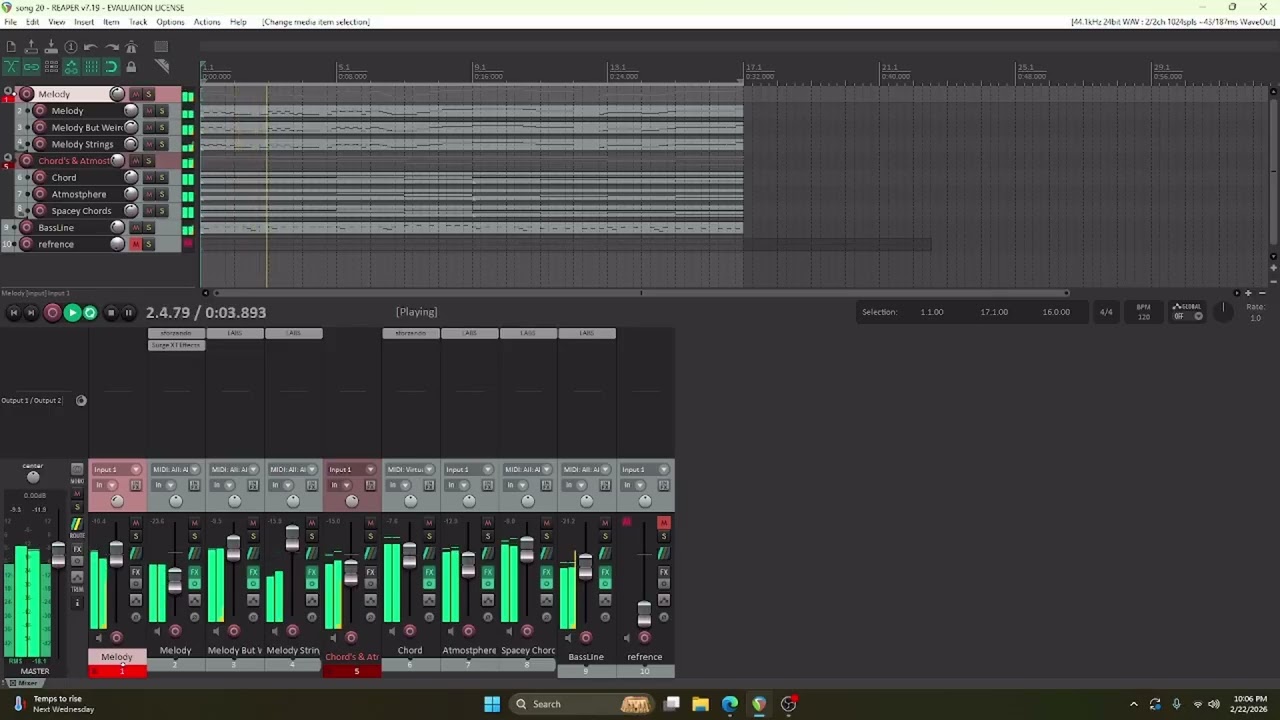The height and width of the screenshot is (720, 1280).
Task: Open File Explorer from taskbar
Action: pos(700,704)
